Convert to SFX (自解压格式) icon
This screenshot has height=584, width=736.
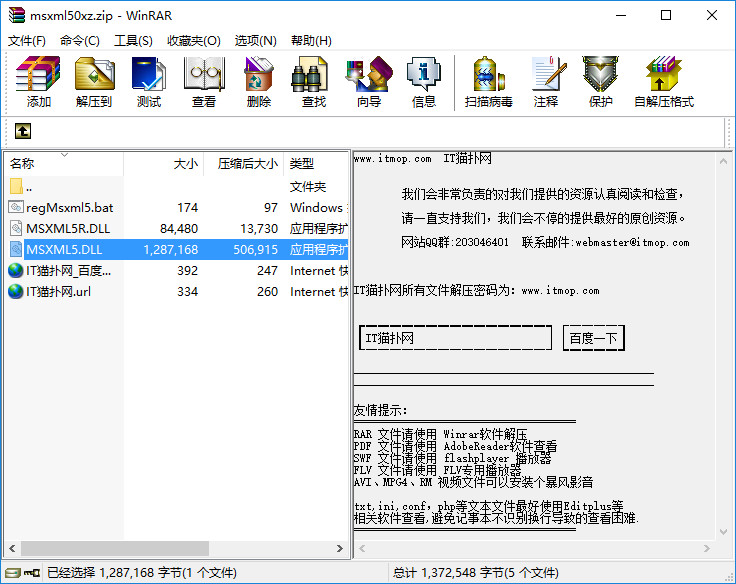click(663, 74)
